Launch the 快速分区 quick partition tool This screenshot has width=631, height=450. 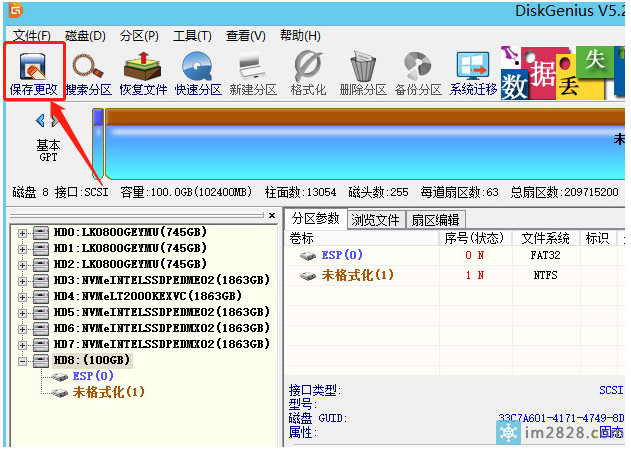(x=197, y=72)
